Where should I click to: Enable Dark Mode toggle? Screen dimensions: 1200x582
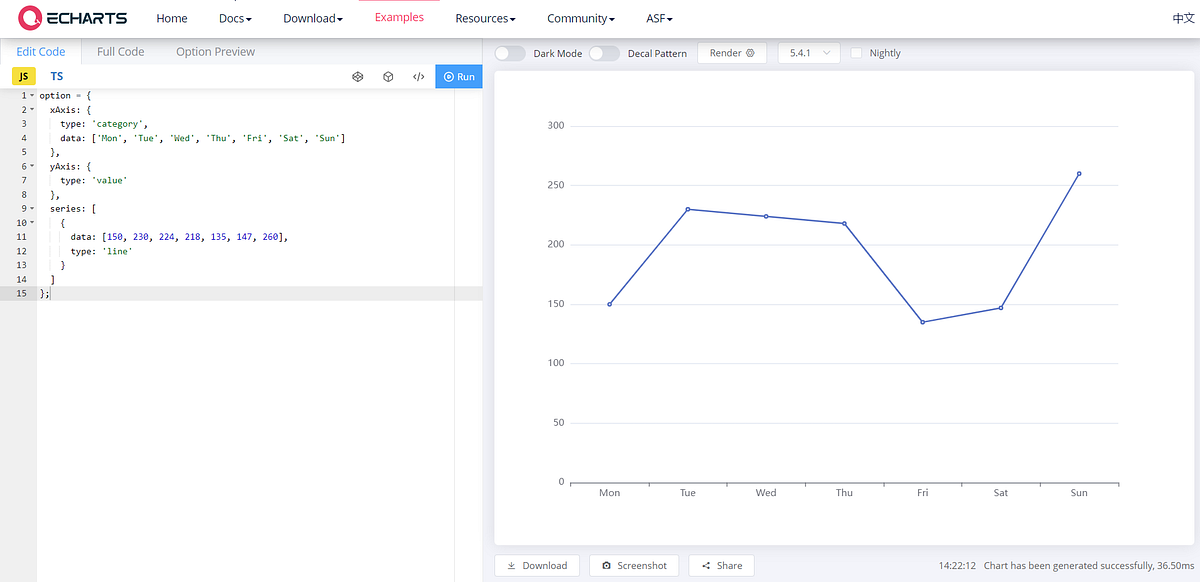(x=509, y=53)
